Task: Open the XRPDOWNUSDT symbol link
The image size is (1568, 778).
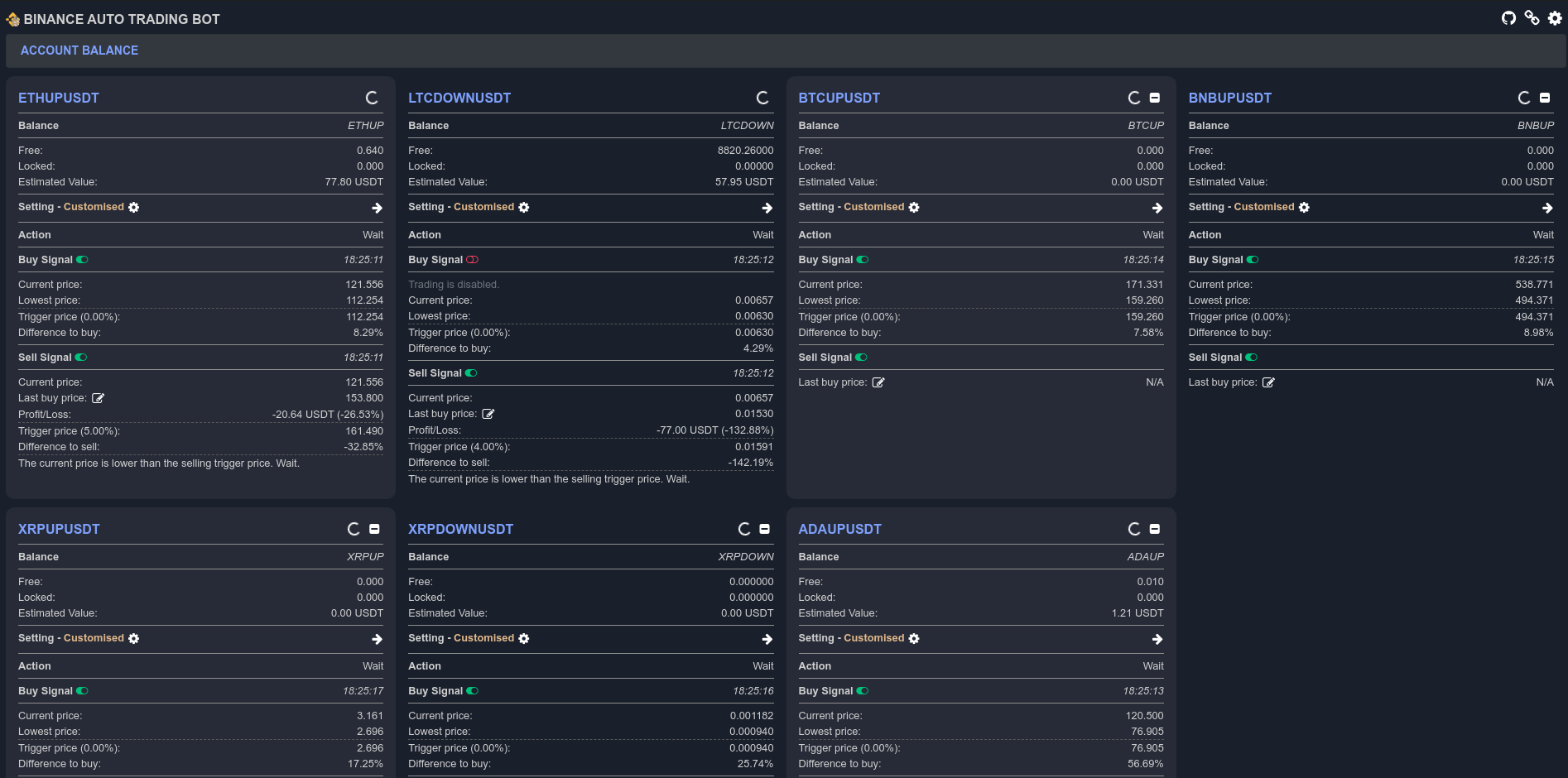Action: [460, 529]
